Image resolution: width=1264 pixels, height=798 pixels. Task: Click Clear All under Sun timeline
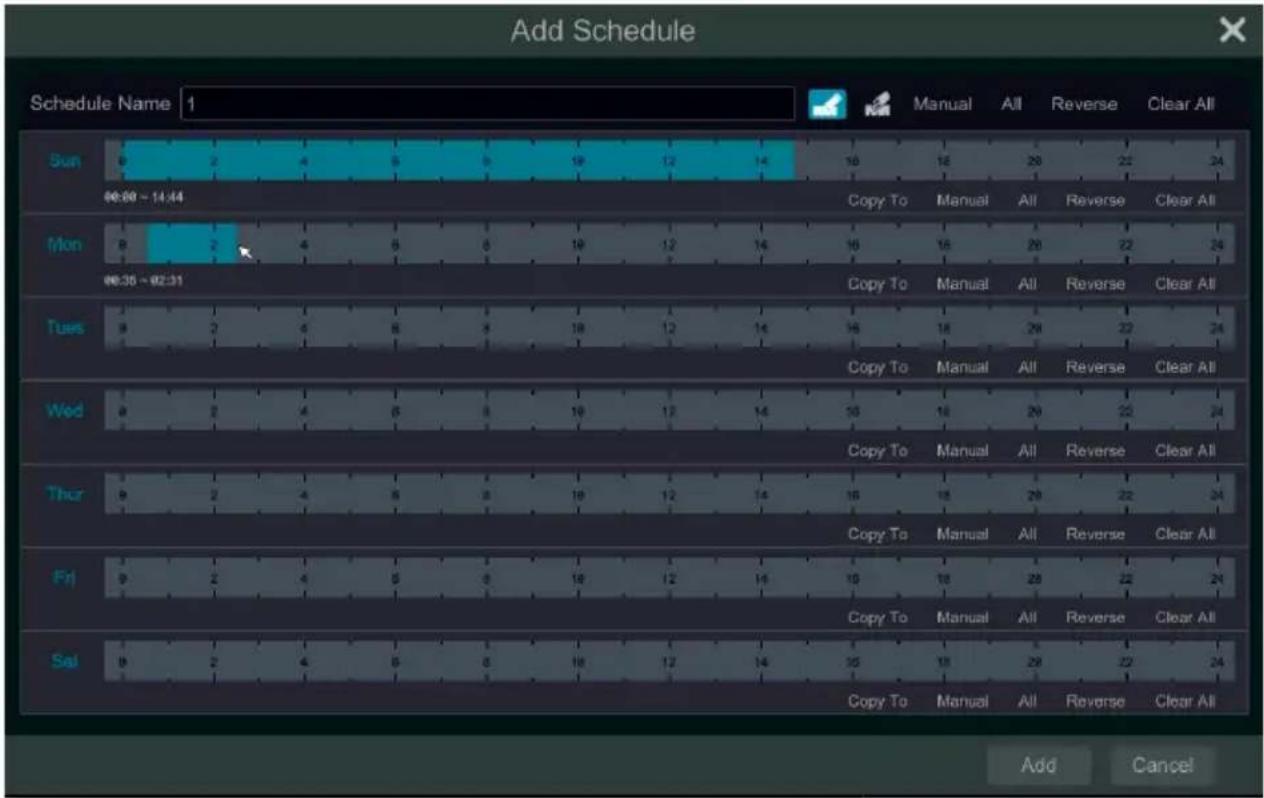(x=1186, y=200)
